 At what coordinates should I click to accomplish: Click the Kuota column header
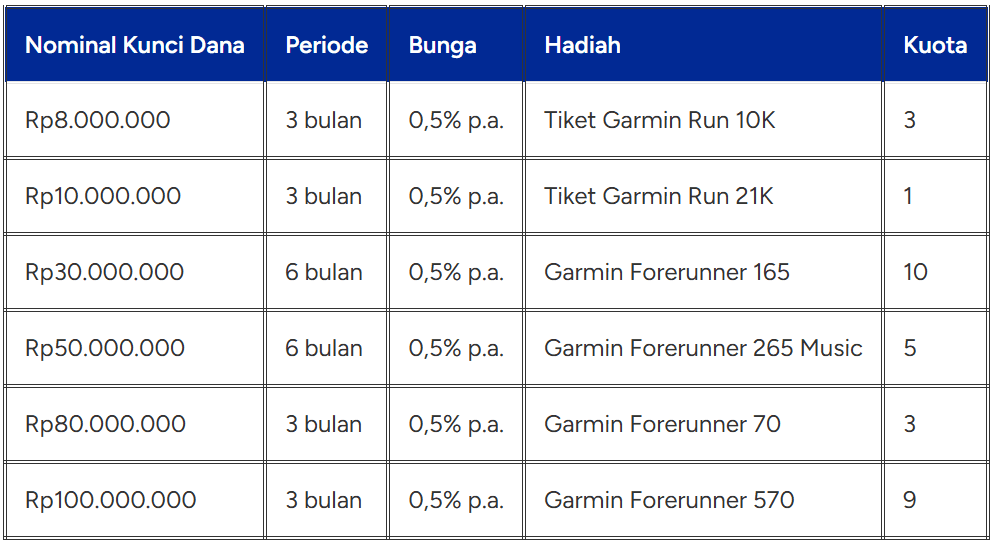[x=936, y=44]
